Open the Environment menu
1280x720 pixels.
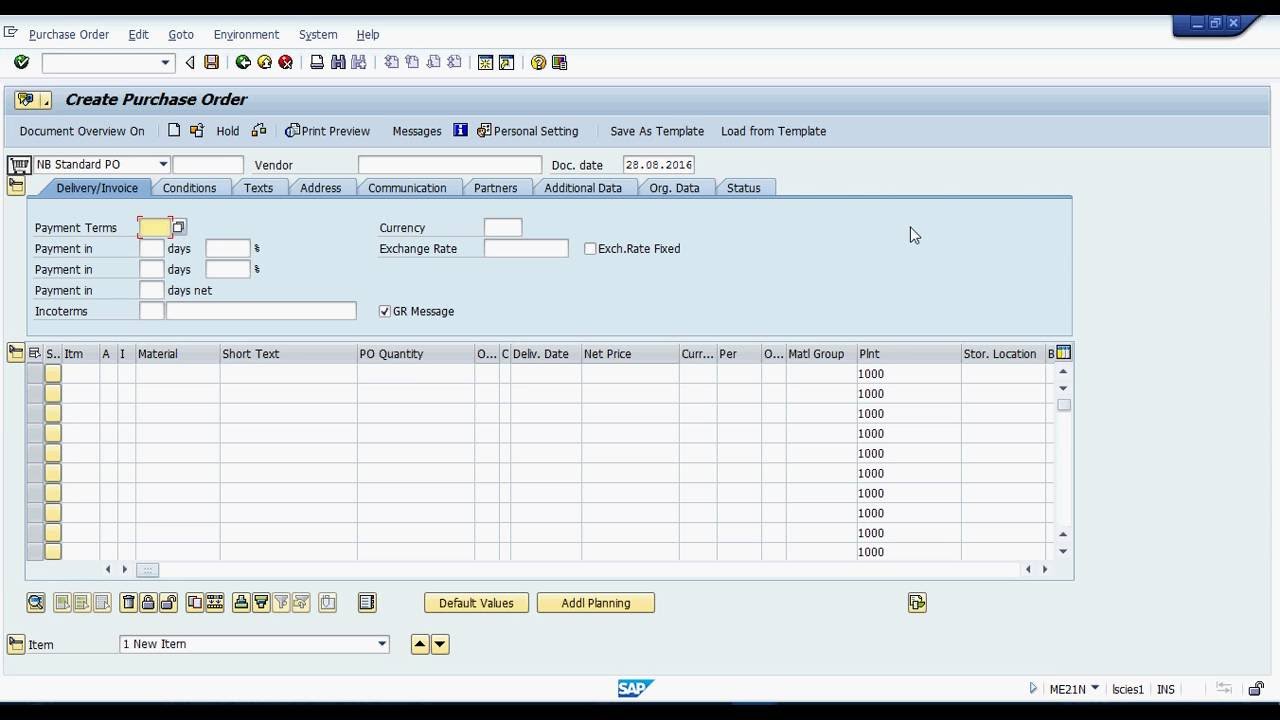coord(246,34)
